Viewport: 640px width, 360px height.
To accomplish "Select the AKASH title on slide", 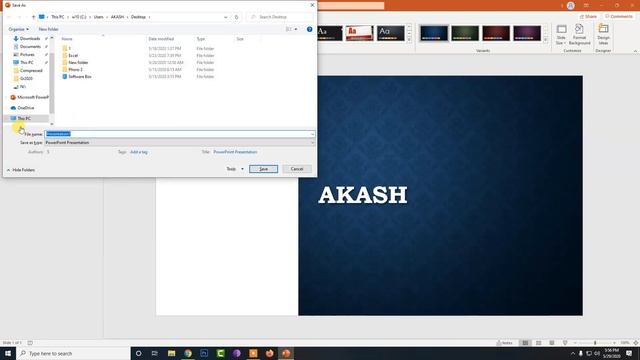I will click(362, 195).
